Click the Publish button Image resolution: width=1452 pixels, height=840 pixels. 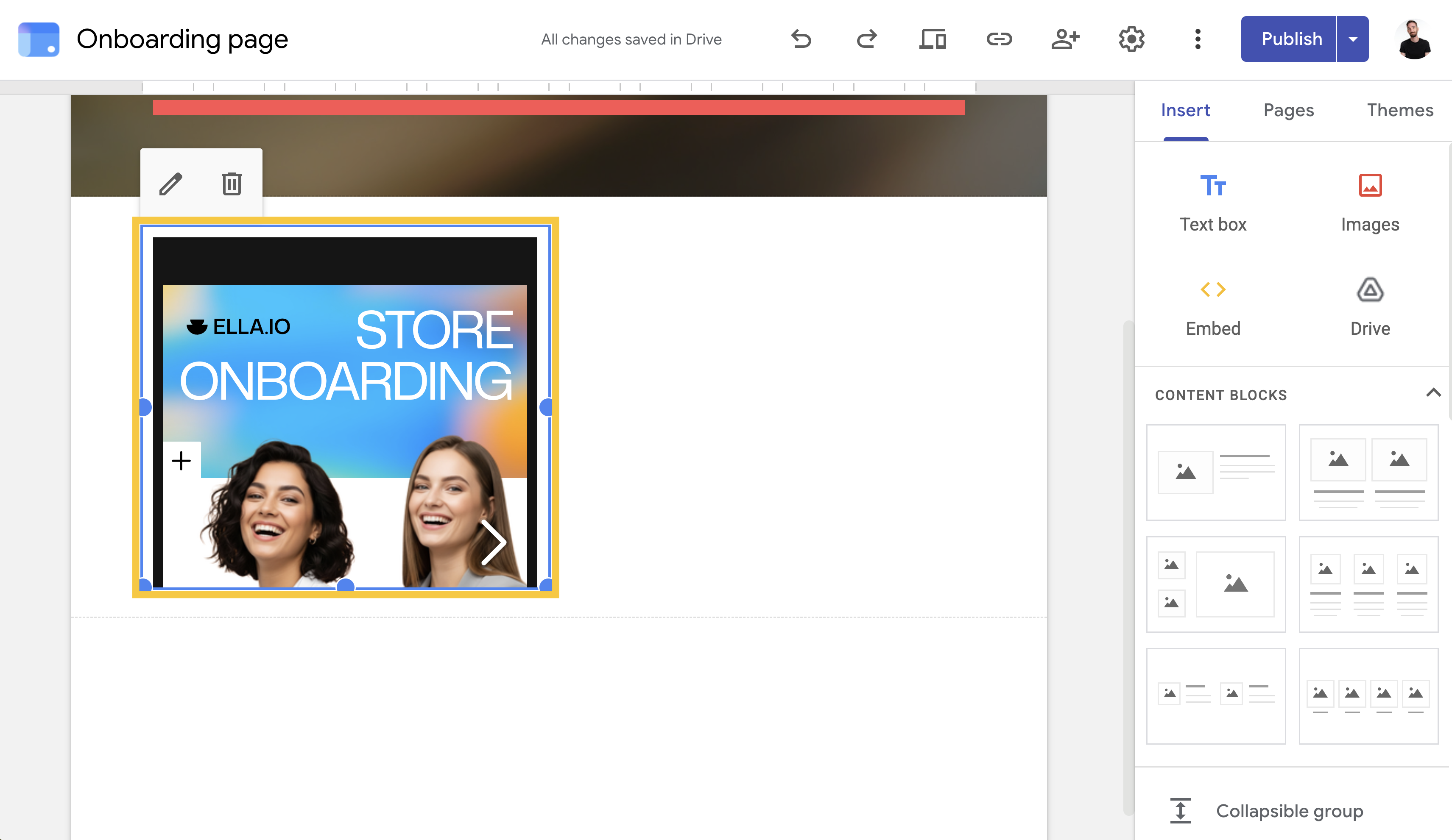(x=1288, y=39)
